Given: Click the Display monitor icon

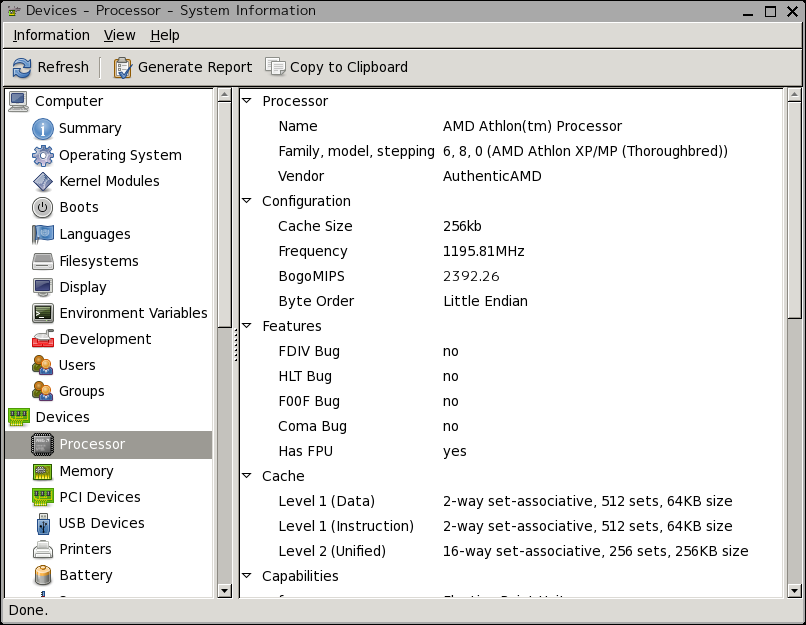Looking at the screenshot, I should (x=43, y=287).
